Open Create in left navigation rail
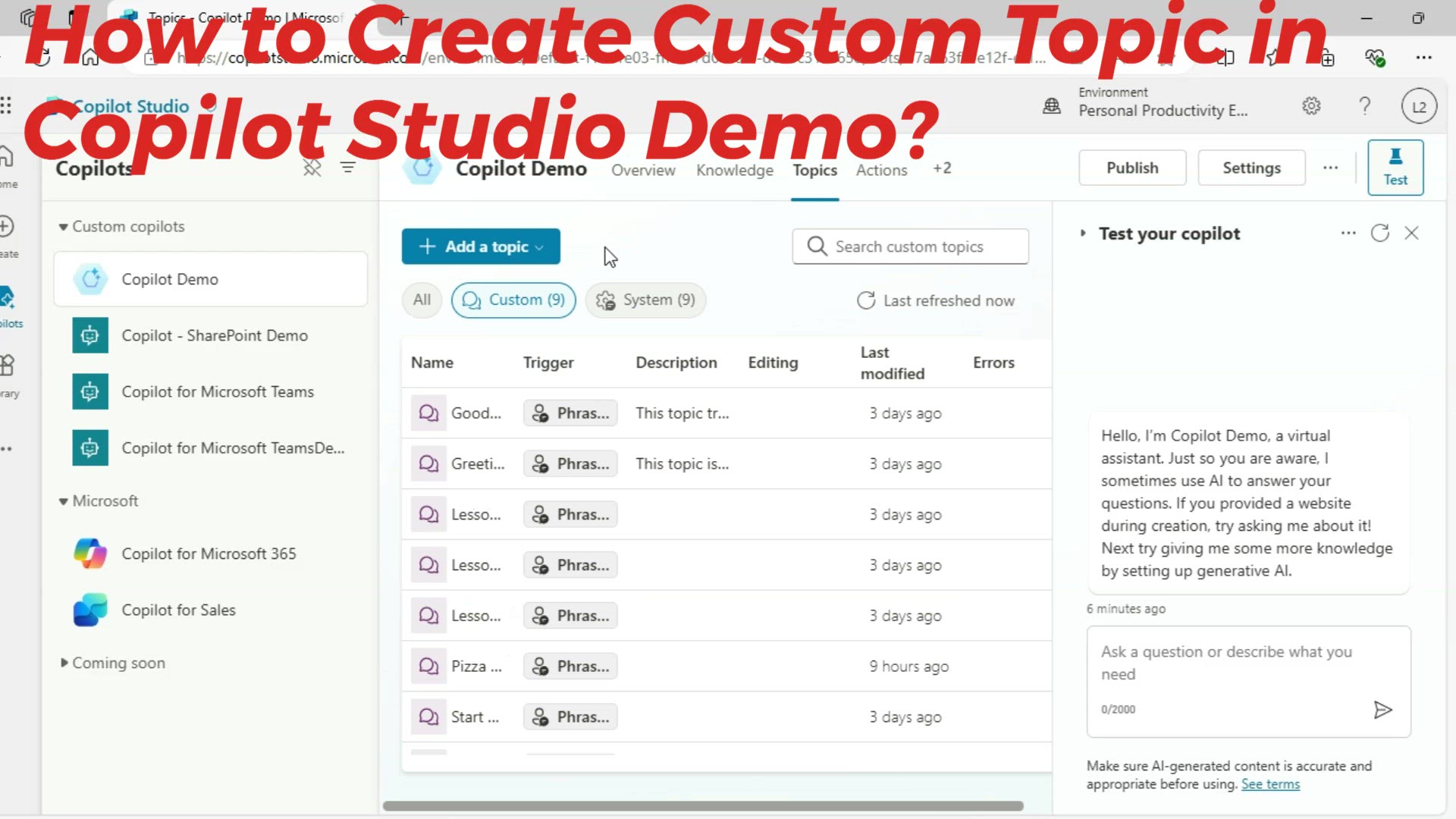 [x=8, y=237]
